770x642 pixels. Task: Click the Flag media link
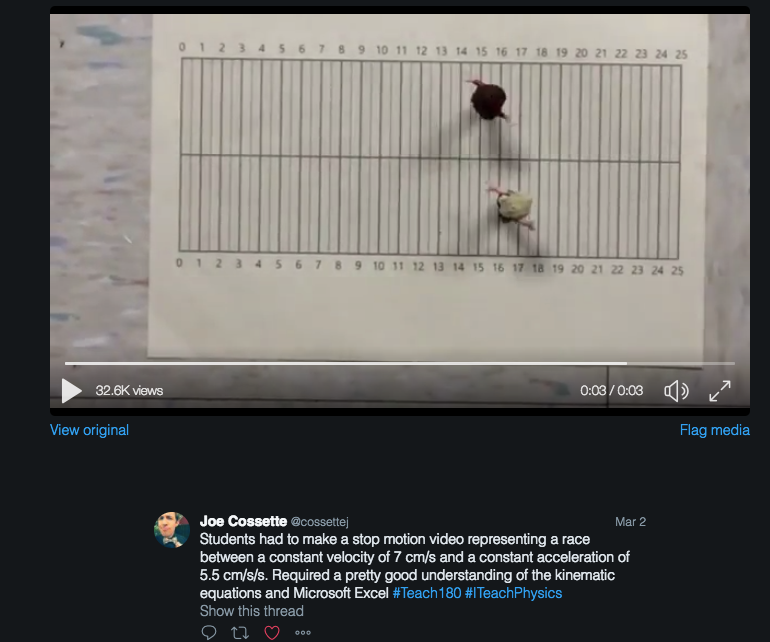click(x=715, y=430)
